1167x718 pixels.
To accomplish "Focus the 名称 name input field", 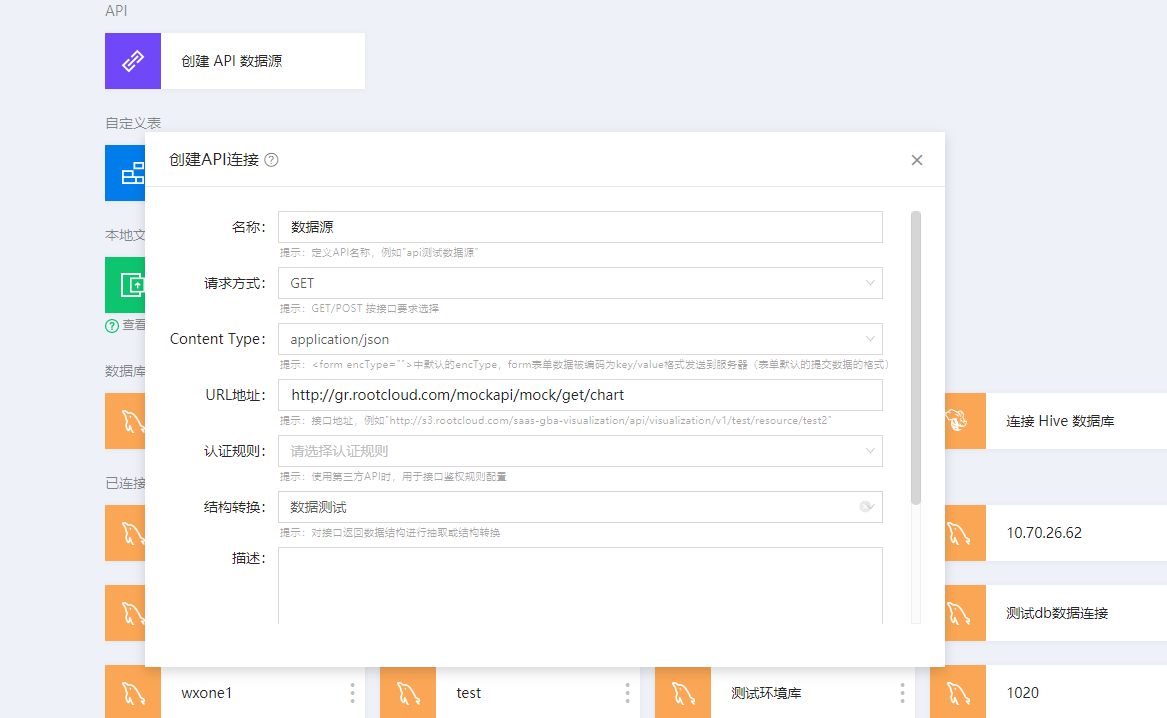I will [580, 227].
